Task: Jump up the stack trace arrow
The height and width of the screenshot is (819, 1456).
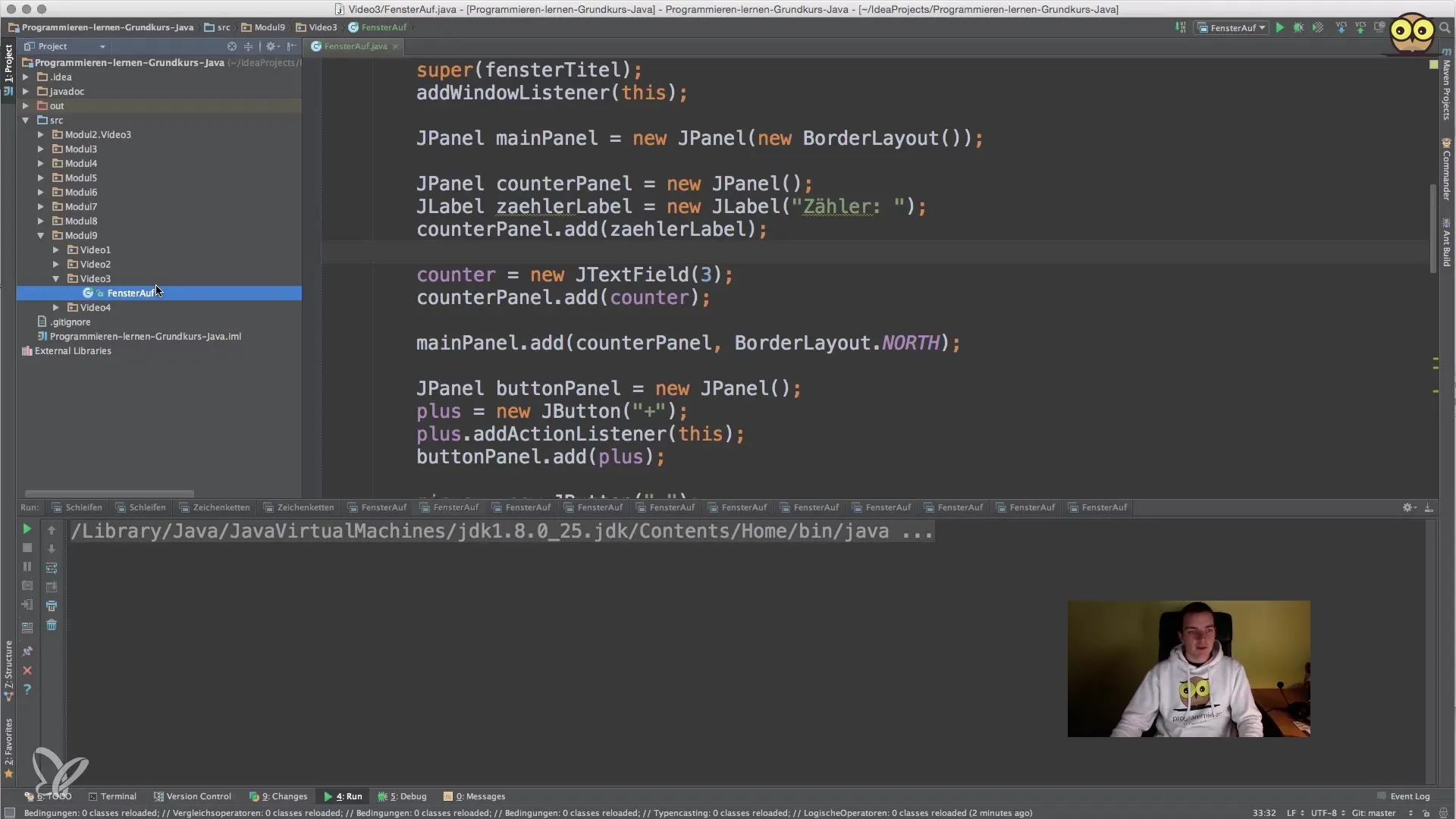Action: click(x=52, y=530)
